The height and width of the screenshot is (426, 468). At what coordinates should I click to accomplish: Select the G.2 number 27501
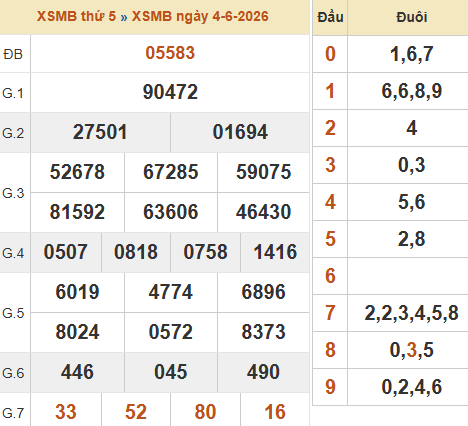pyautogui.click(x=100, y=132)
